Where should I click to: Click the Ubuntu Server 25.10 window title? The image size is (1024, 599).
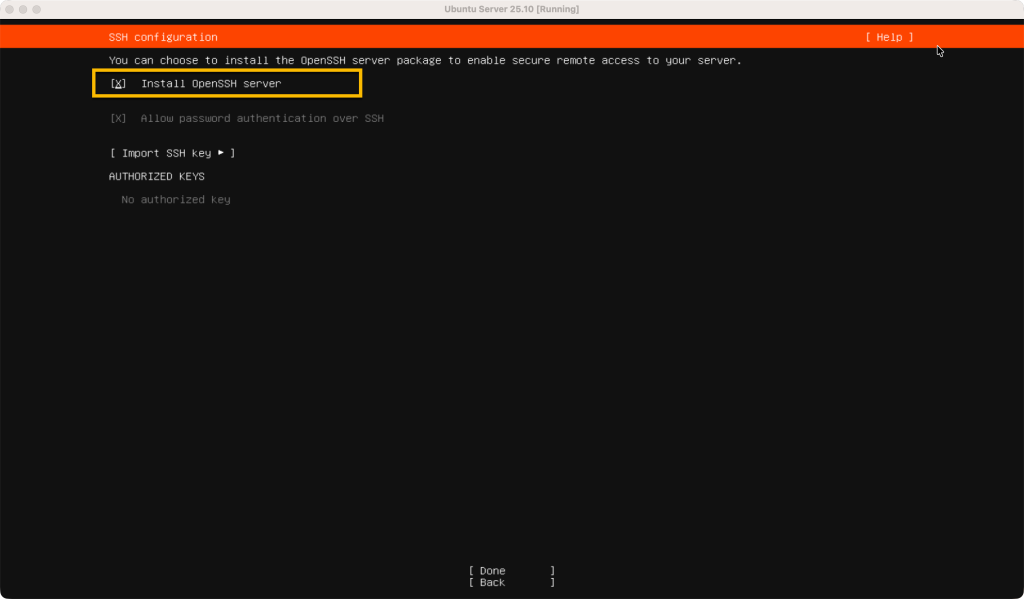coord(512,9)
